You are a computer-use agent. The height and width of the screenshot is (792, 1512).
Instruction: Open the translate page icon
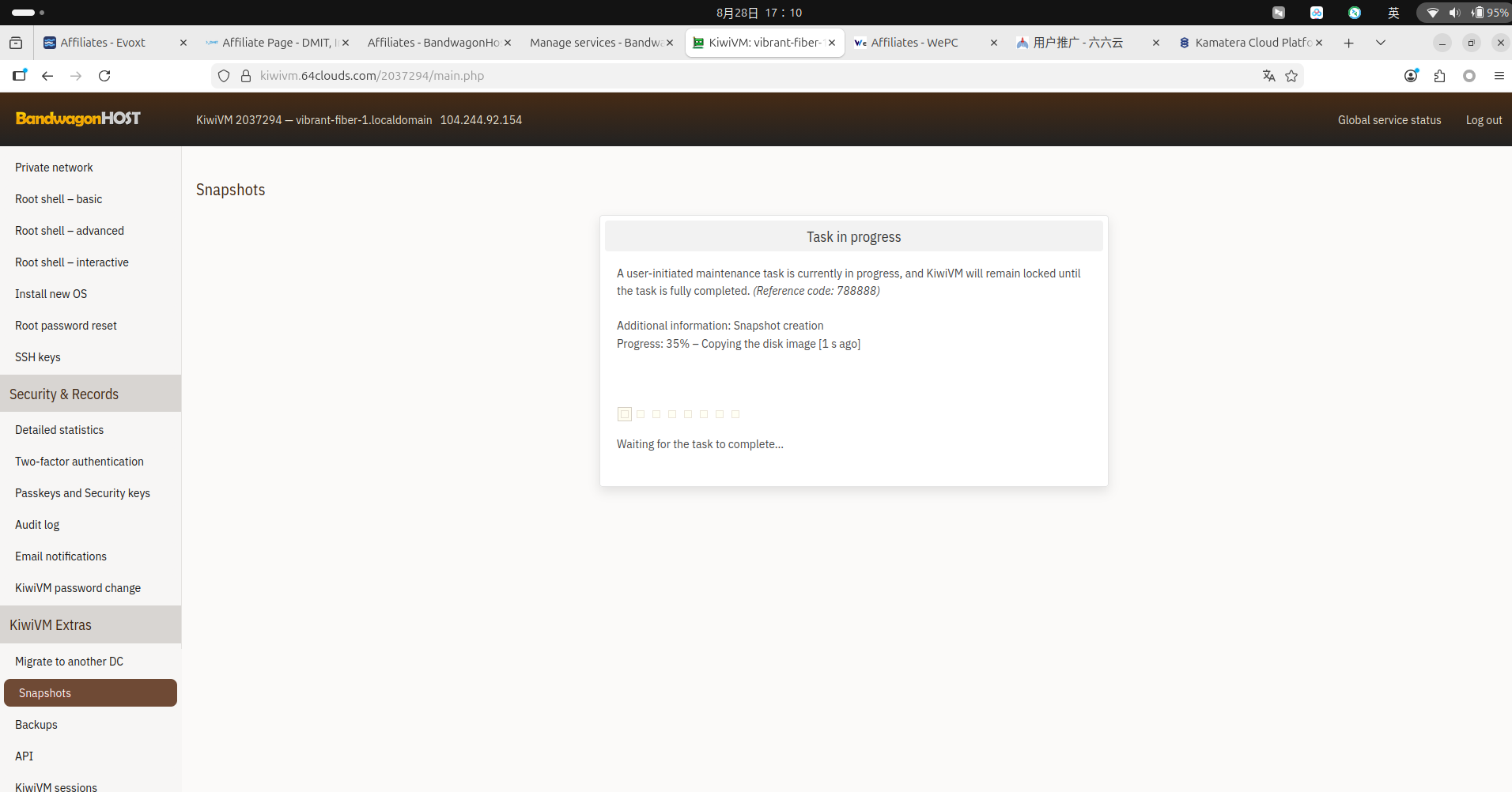click(1269, 76)
